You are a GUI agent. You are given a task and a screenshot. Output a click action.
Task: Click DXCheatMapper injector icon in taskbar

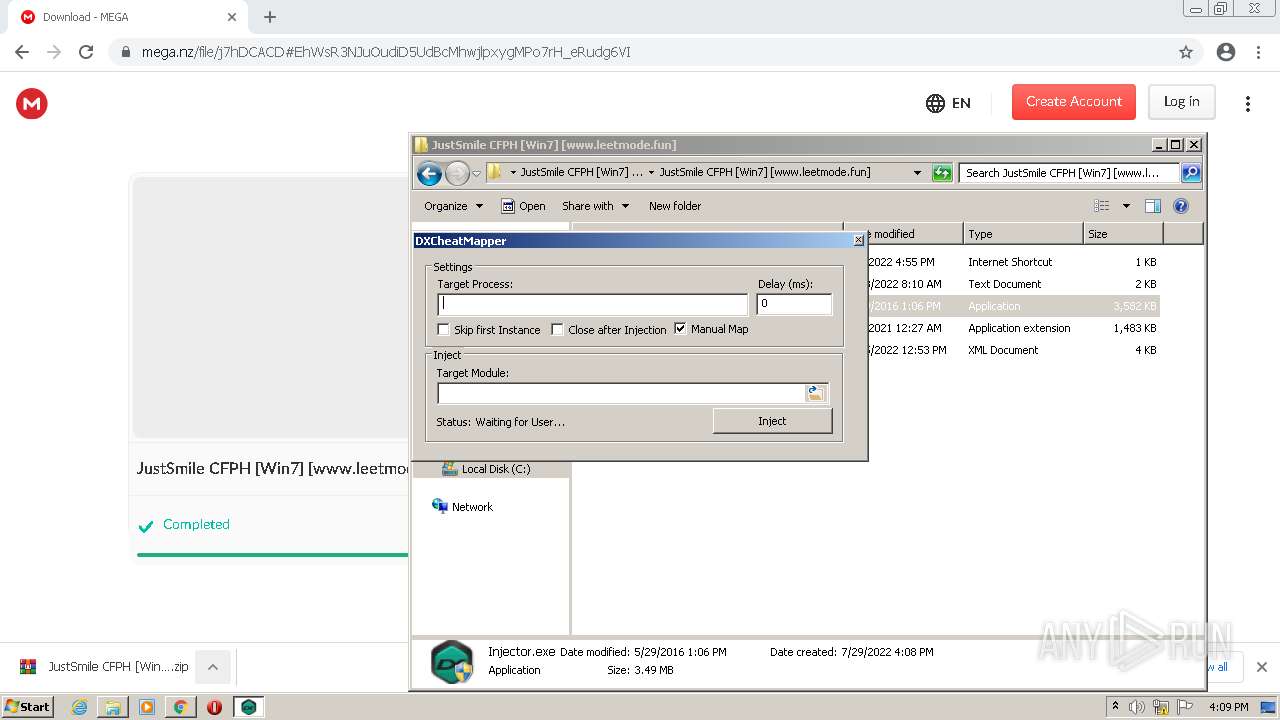249,707
